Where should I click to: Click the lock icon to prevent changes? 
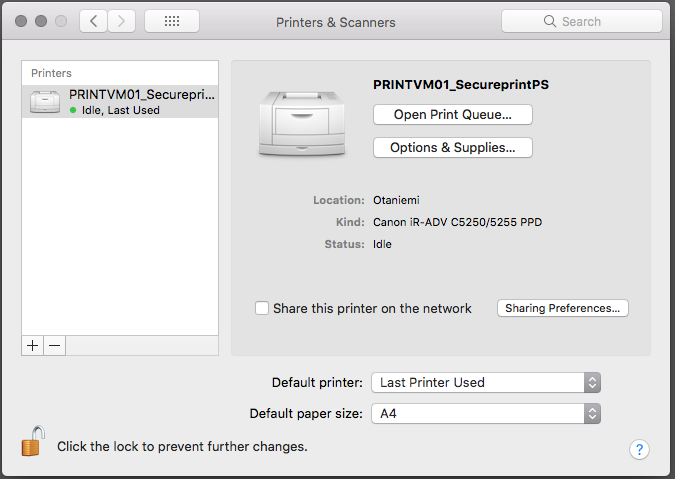[x=33, y=442]
